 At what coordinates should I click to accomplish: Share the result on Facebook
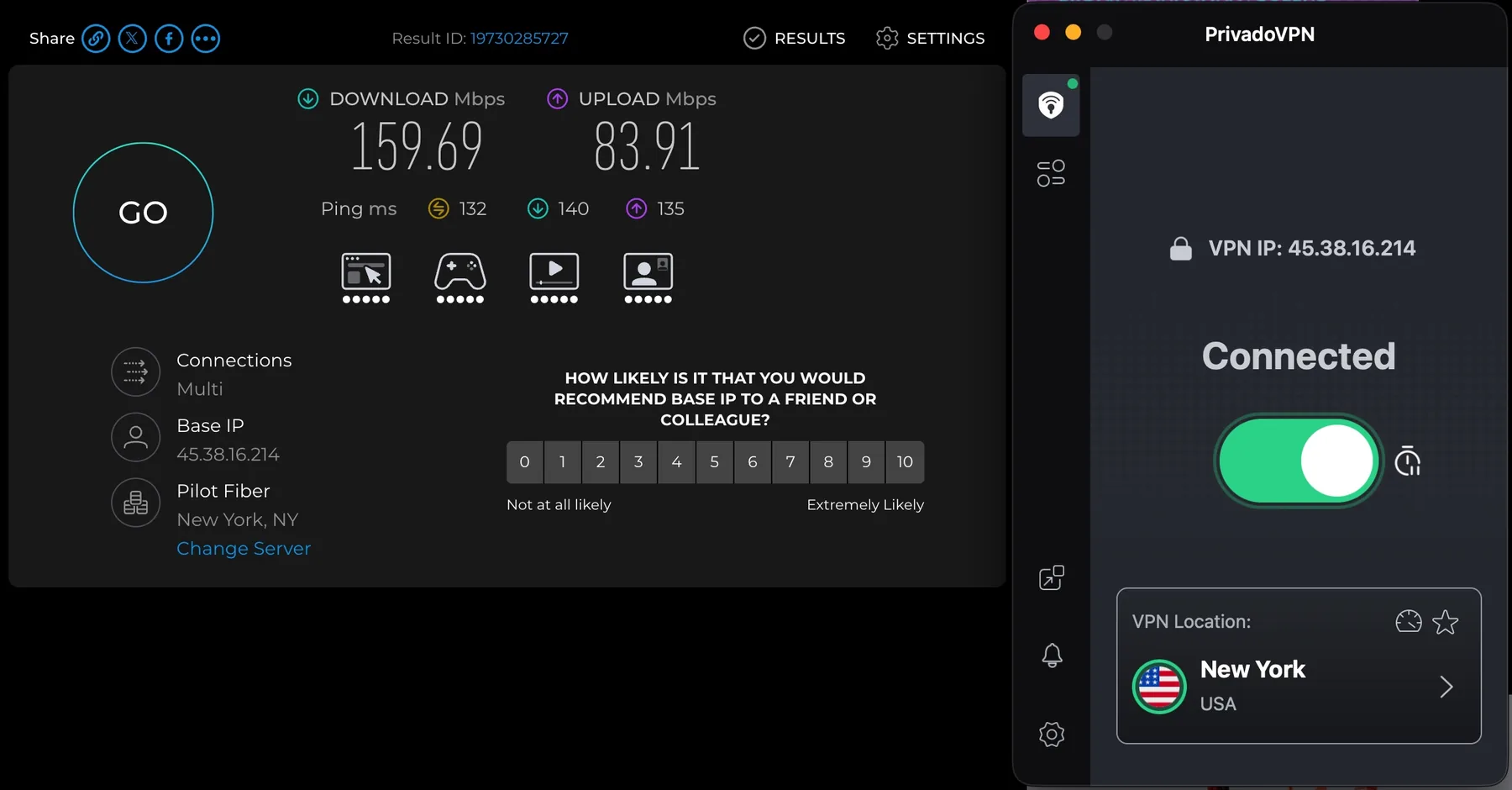pyautogui.click(x=169, y=39)
